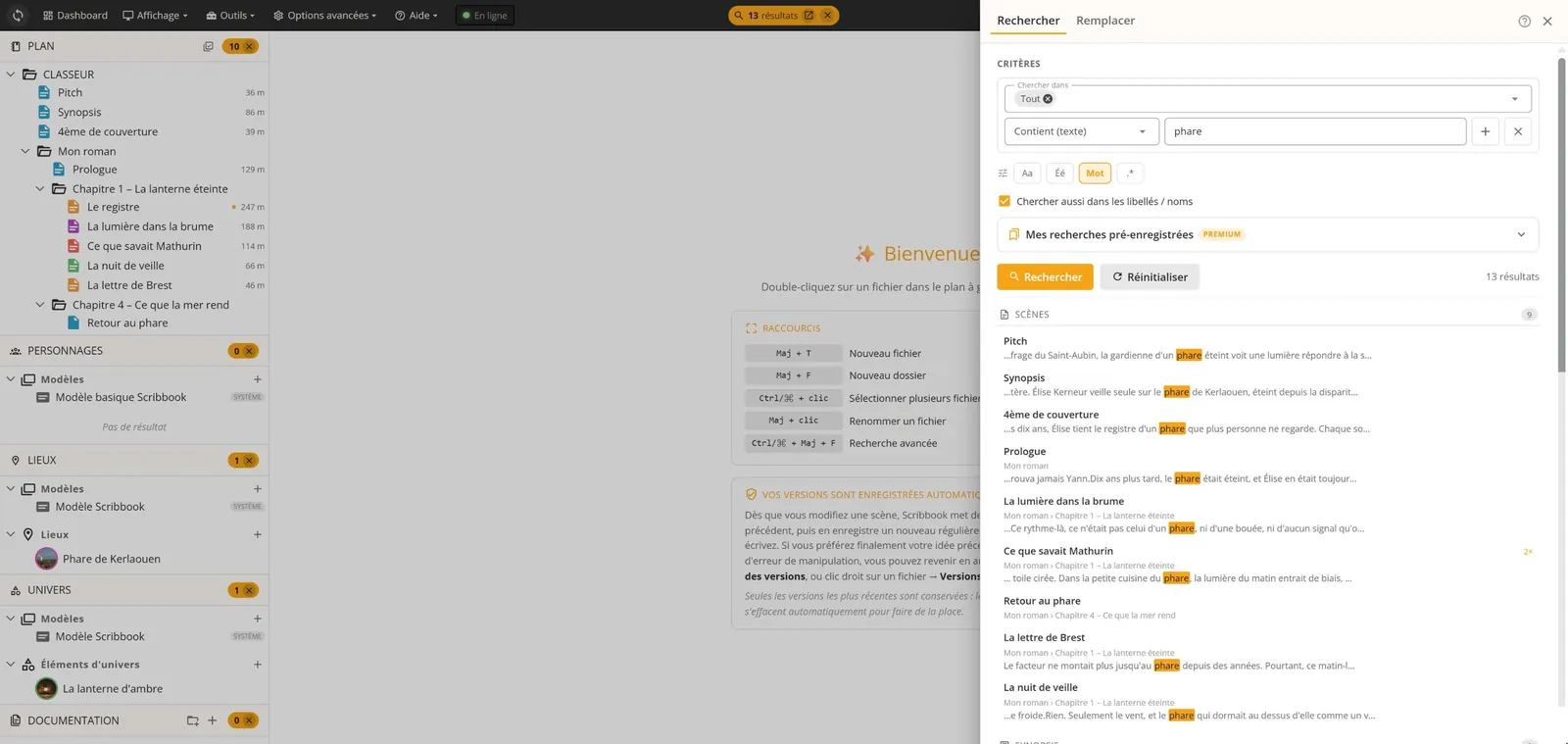Click the orange Rechercher button
The image size is (1568, 744).
1045,277
